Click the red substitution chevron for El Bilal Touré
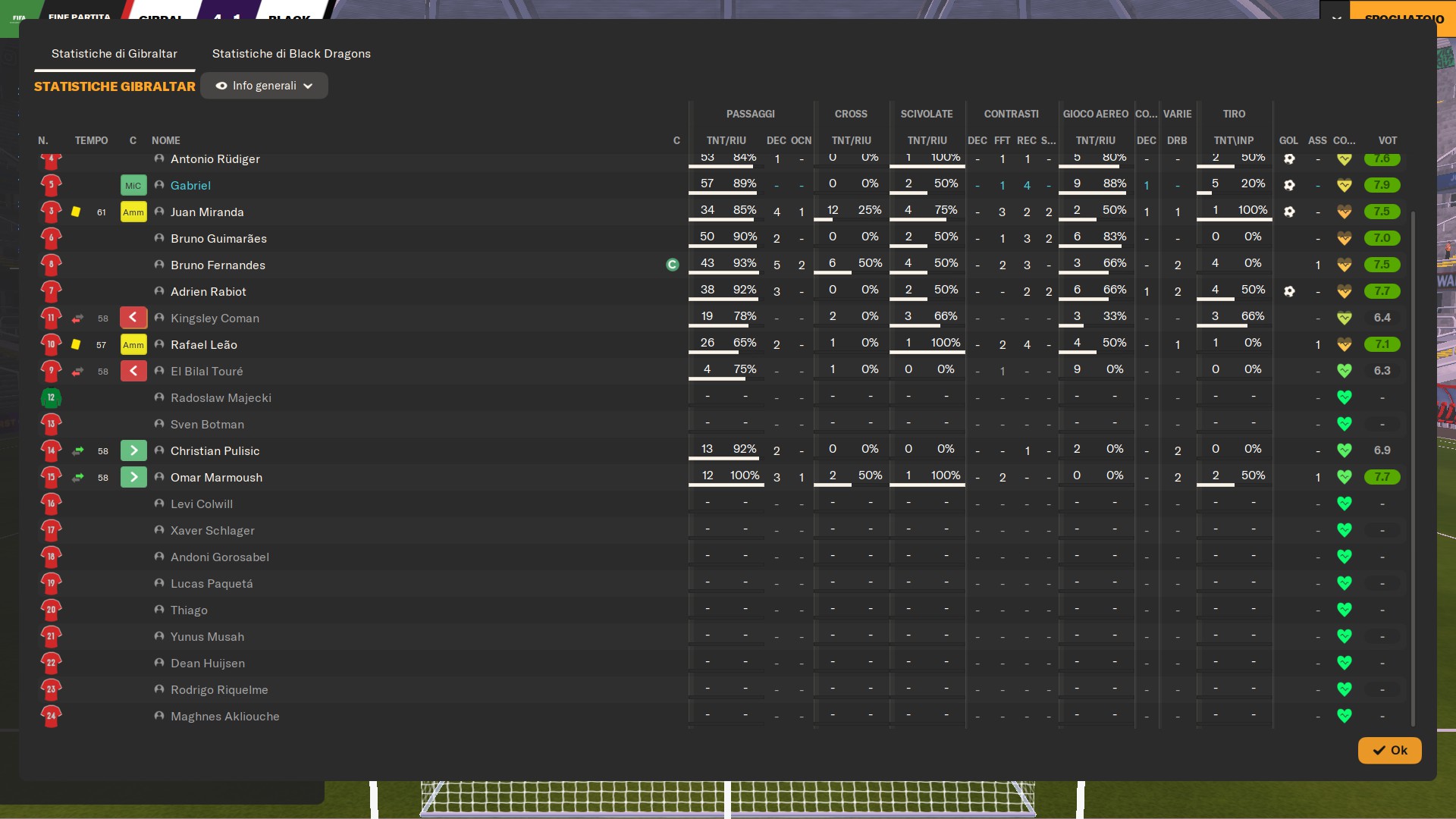Viewport: 1456px width, 819px height. click(133, 371)
